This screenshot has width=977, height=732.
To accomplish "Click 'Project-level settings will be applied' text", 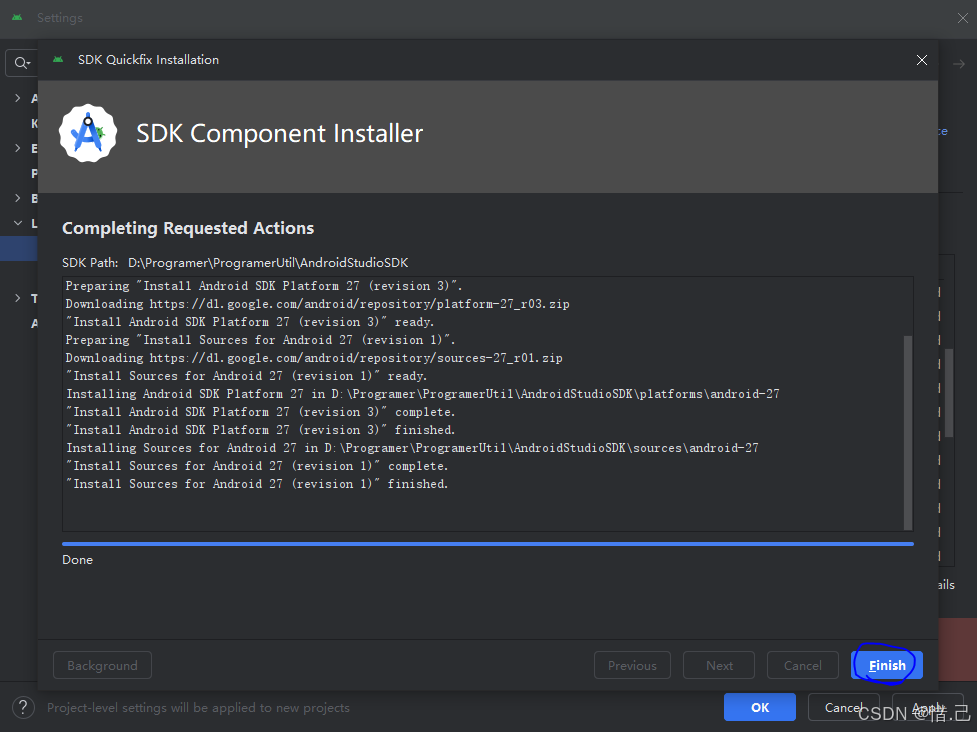I will click(198, 708).
